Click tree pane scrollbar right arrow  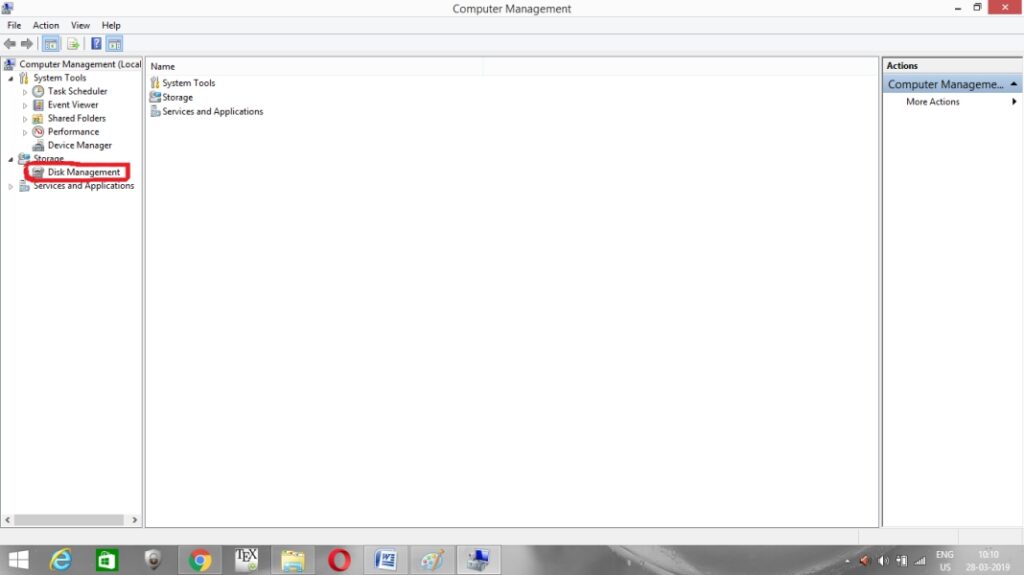135,520
